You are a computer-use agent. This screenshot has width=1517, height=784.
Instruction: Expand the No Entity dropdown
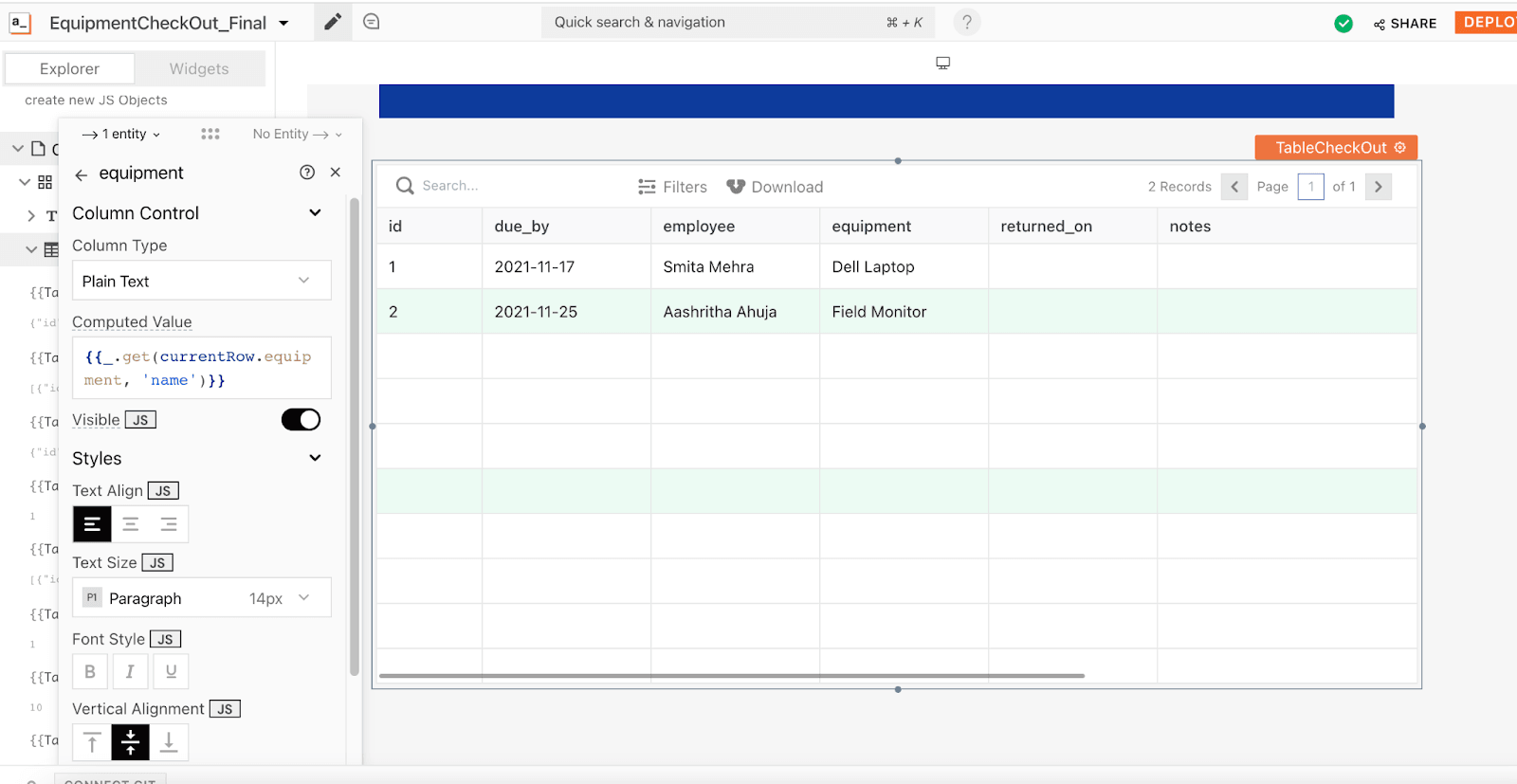pos(297,134)
